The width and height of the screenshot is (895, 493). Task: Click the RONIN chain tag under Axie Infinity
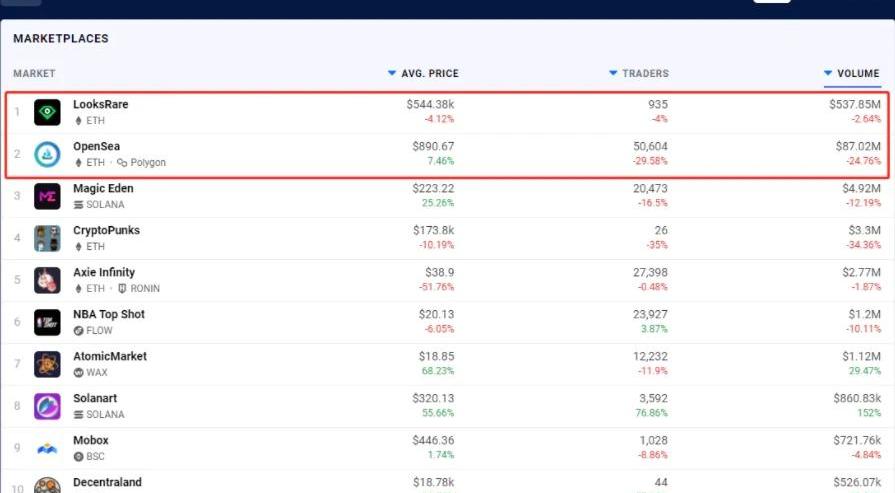[139, 288]
